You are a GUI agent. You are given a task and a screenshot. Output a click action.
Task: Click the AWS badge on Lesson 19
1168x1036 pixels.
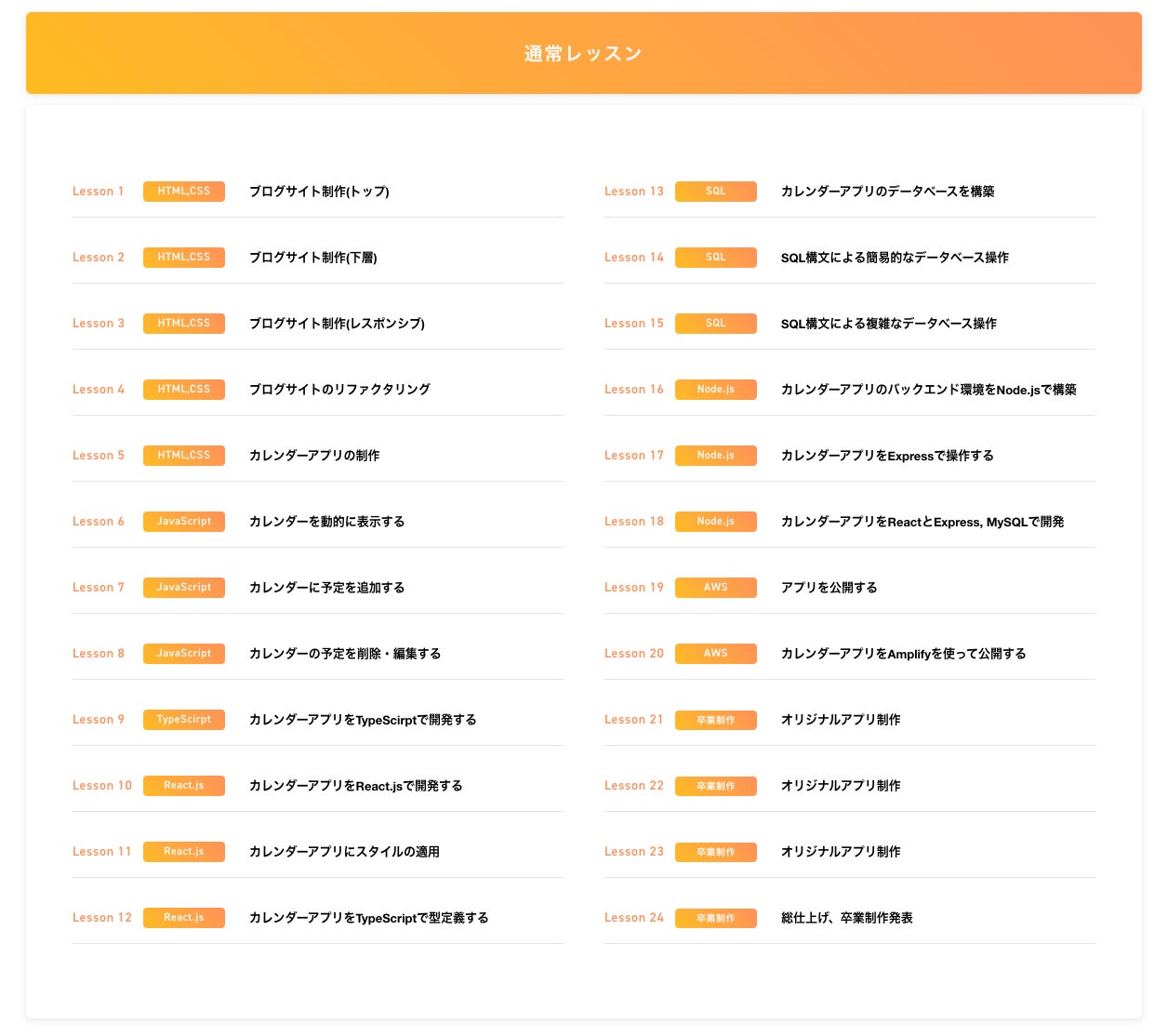pos(716,588)
